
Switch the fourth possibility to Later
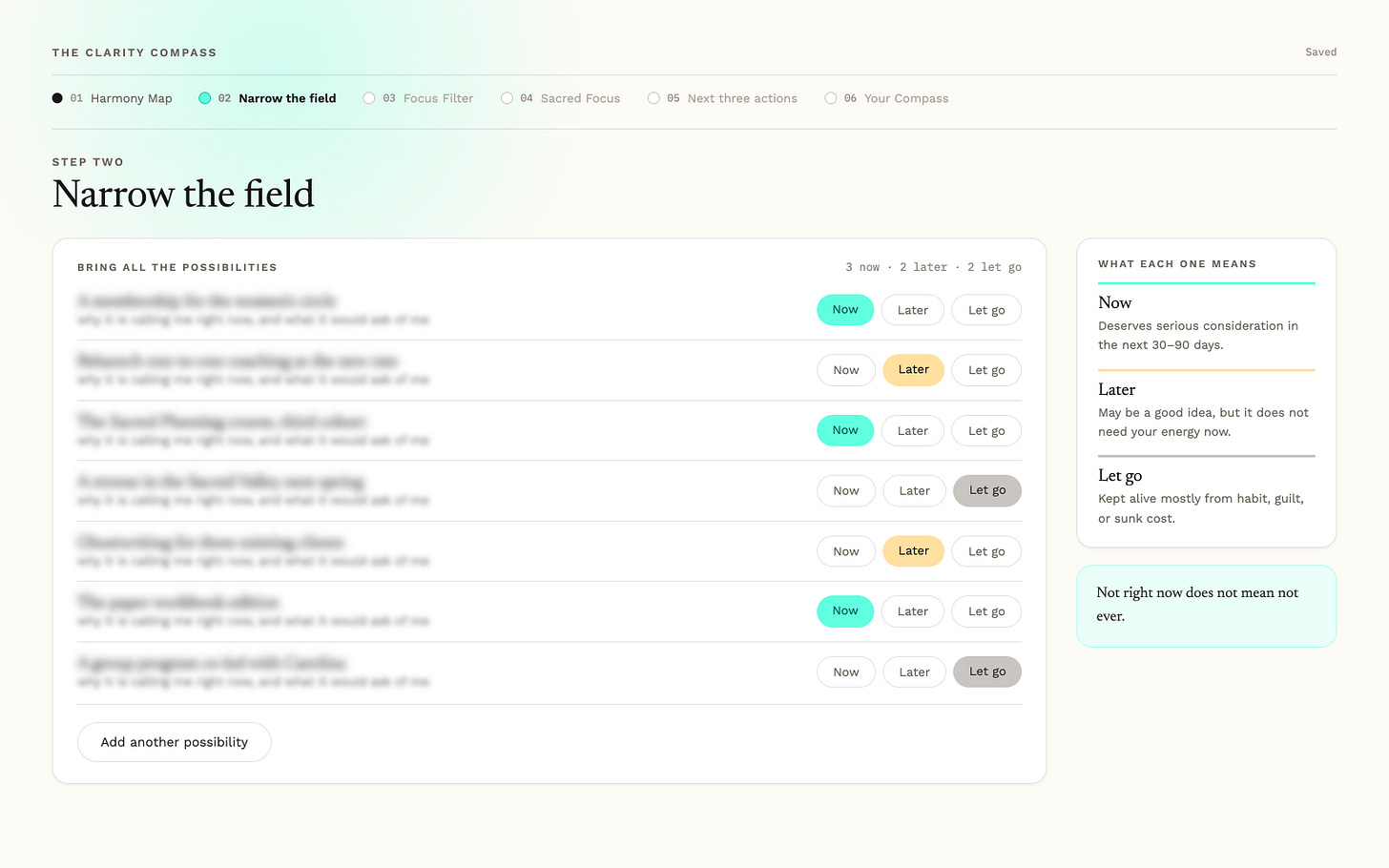914,491
